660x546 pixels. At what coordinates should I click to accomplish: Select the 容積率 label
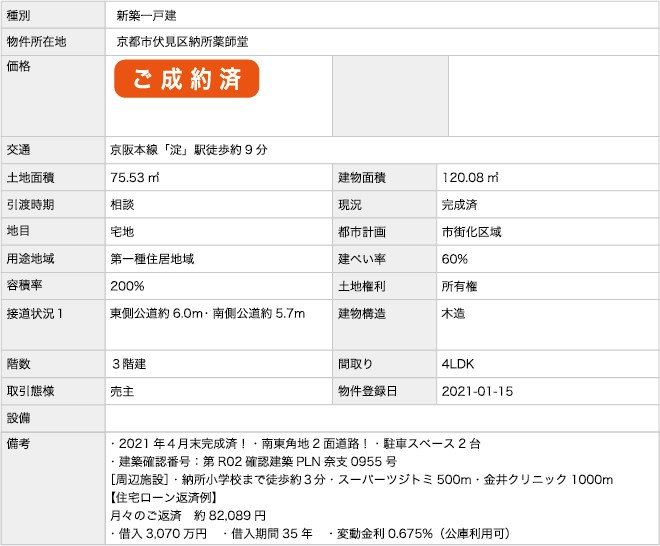tap(24, 285)
